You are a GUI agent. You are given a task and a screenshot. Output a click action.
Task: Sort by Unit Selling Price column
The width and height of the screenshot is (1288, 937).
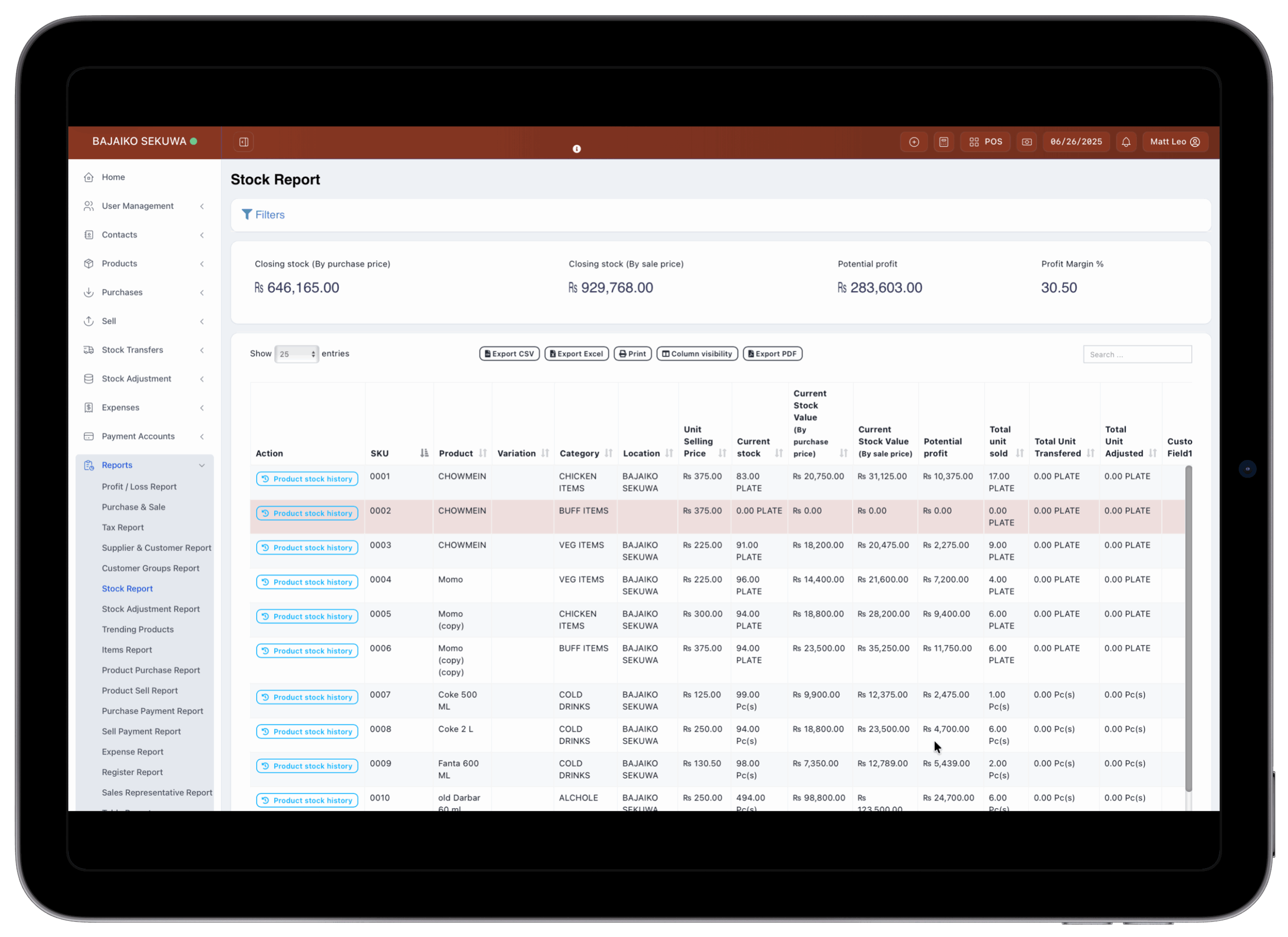coord(722,453)
